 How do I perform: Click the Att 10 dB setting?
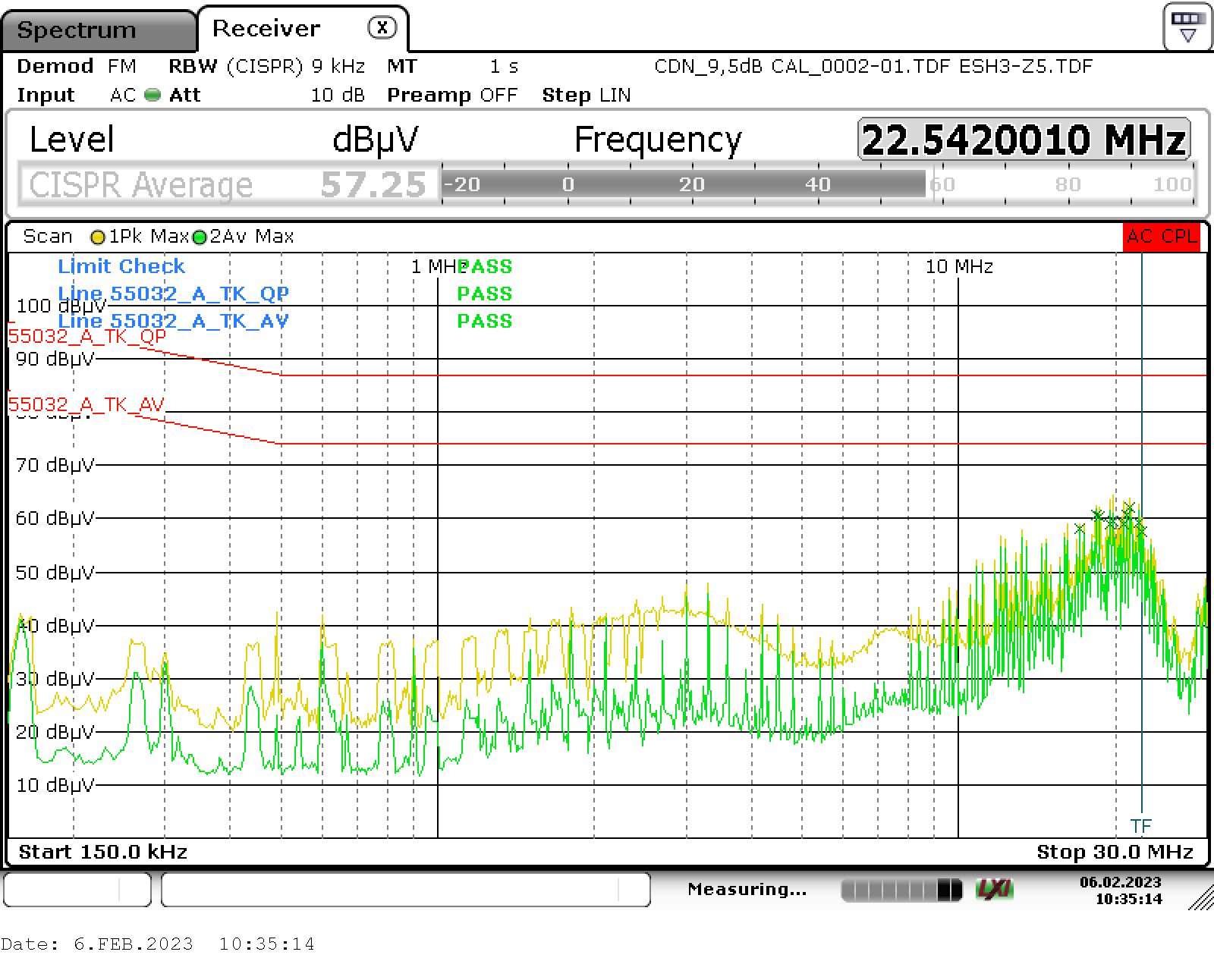click(x=266, y=96)
